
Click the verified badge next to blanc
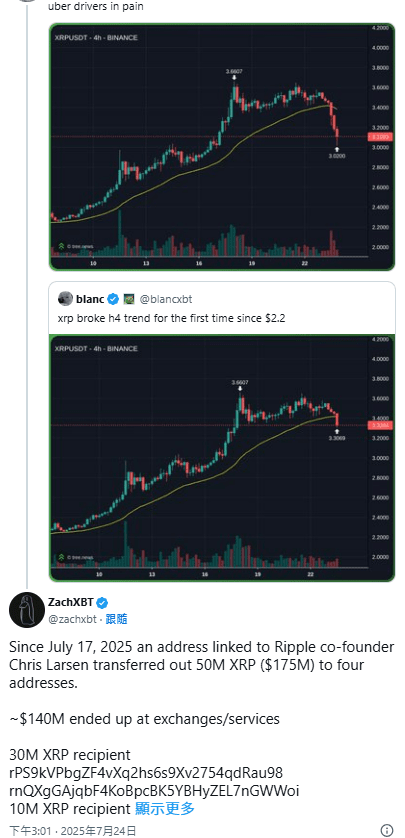point(113,299)
